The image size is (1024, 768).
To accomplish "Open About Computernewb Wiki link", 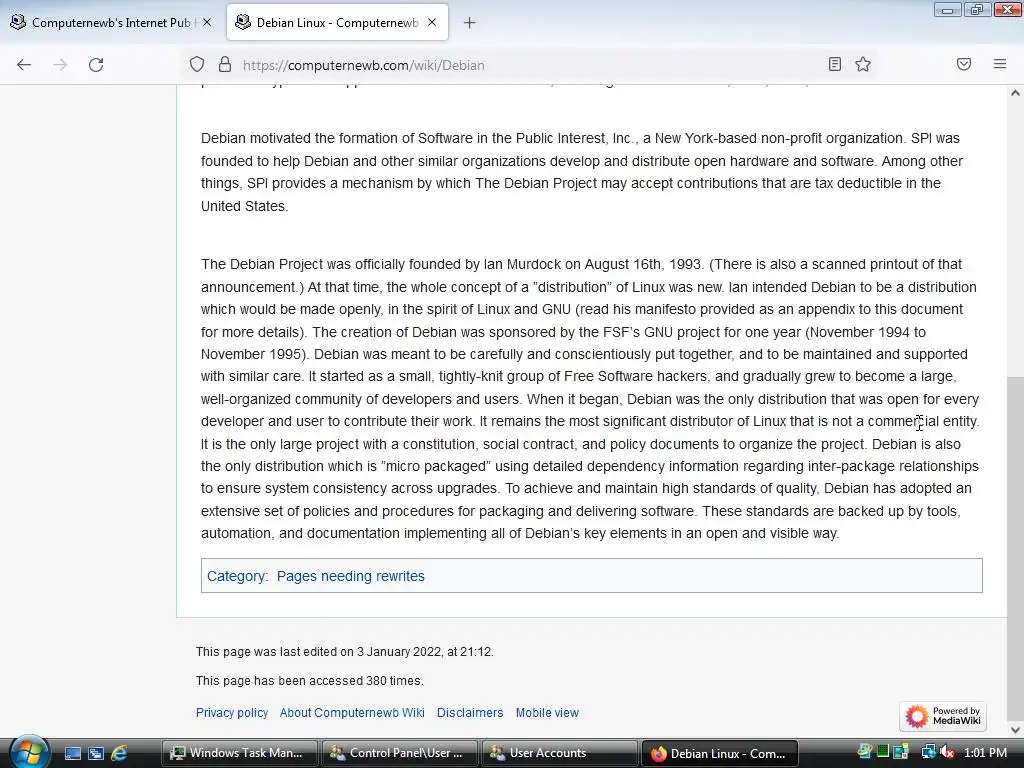I will [x=352, y=712].
